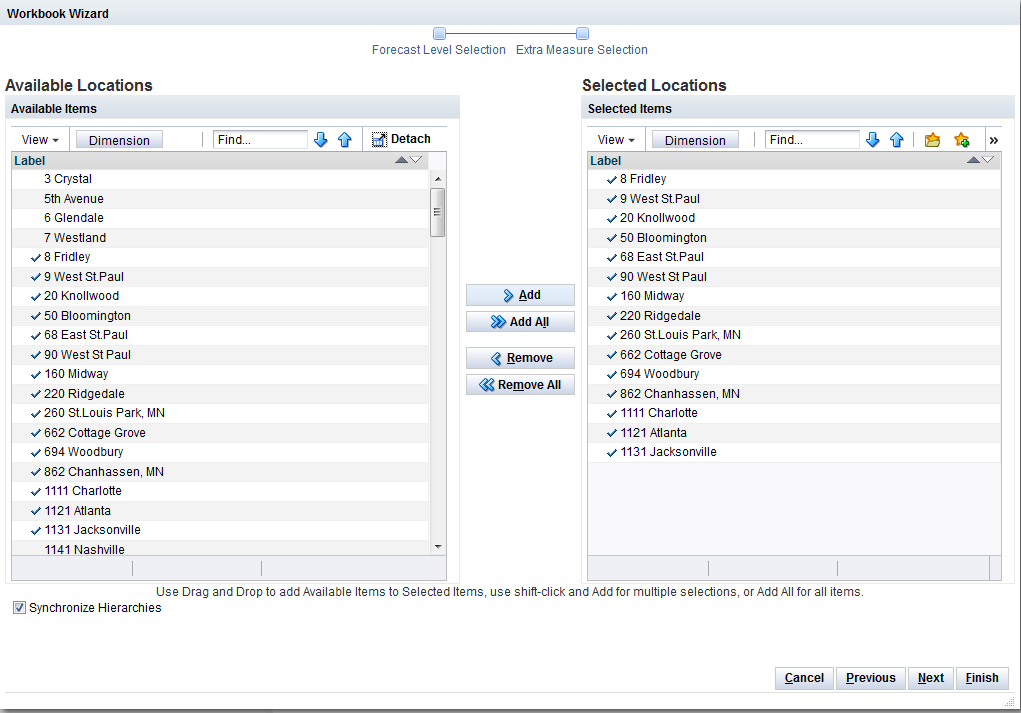Select 1141 Nashville in available list
The width and height of the screenshot is (1021, 713).
coord(220,549)
